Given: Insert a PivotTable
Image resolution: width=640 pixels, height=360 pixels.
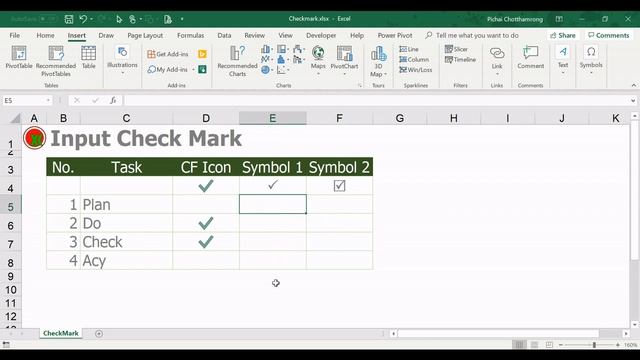Looking at the screenshot, I should pos(19,58).
